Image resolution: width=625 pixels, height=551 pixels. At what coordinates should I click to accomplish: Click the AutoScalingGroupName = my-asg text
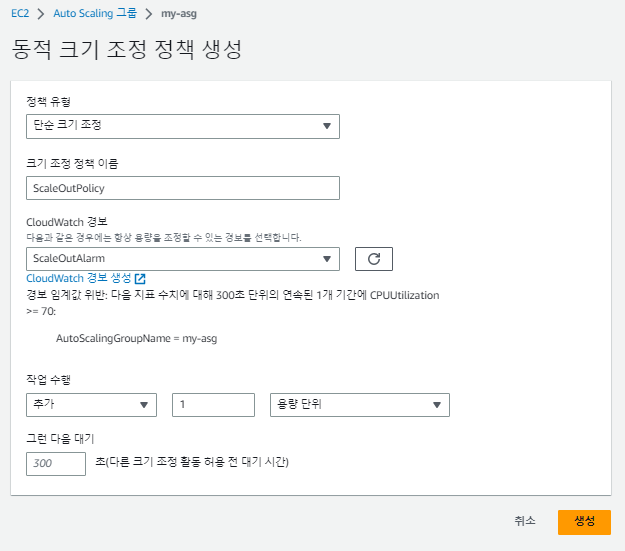pos(136,338)
